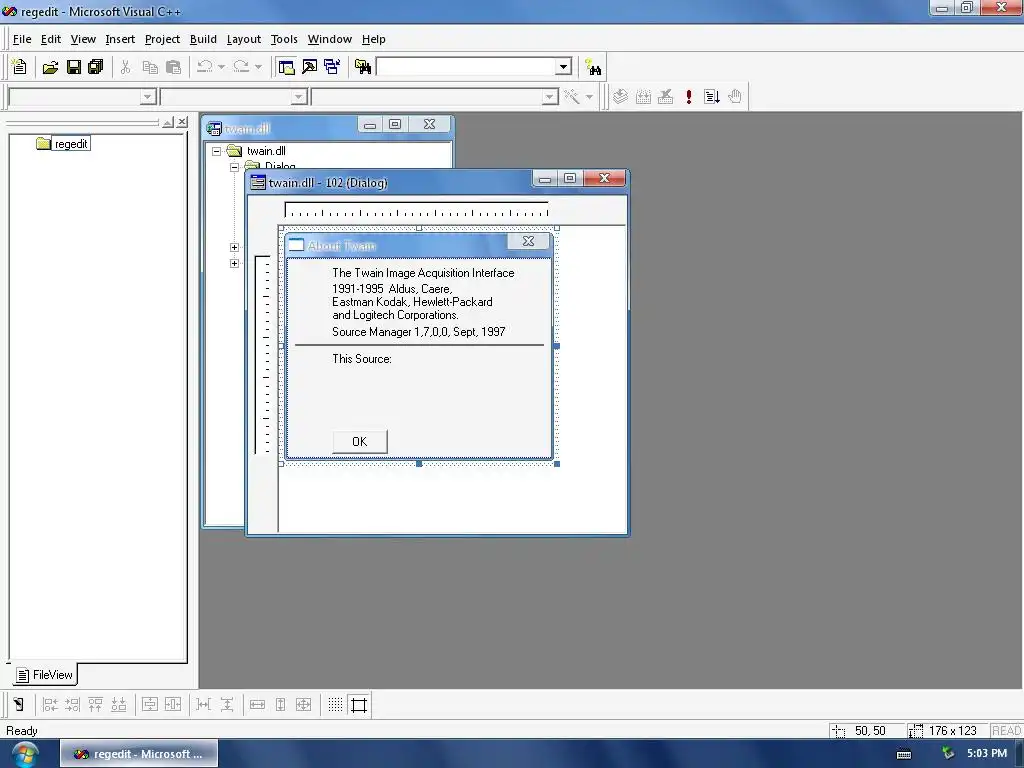
Task: Open the Help menu
Action: click(374, 39)
